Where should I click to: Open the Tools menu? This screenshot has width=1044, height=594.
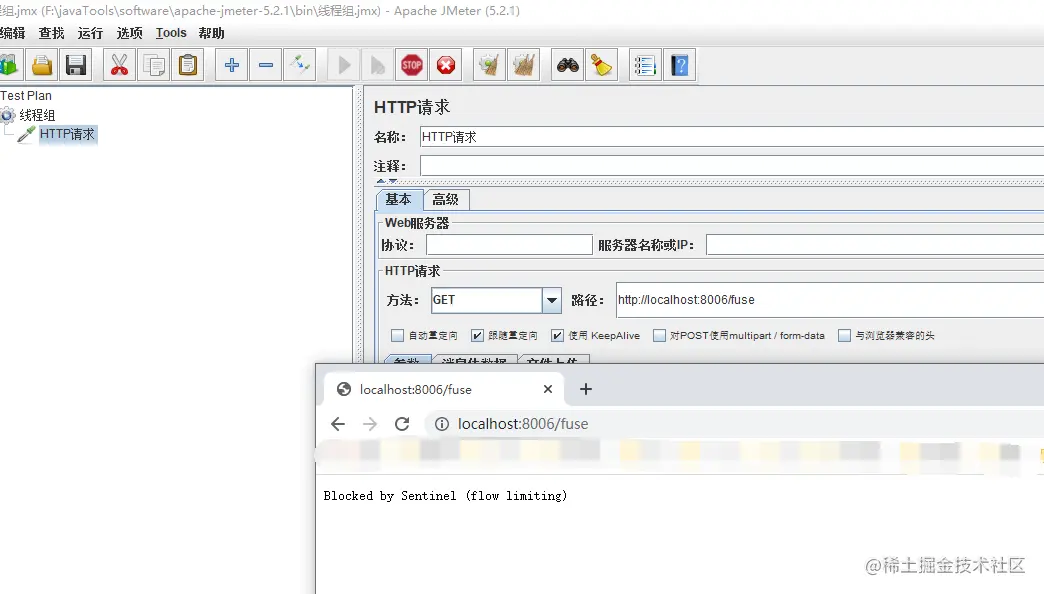click(171, 33)
